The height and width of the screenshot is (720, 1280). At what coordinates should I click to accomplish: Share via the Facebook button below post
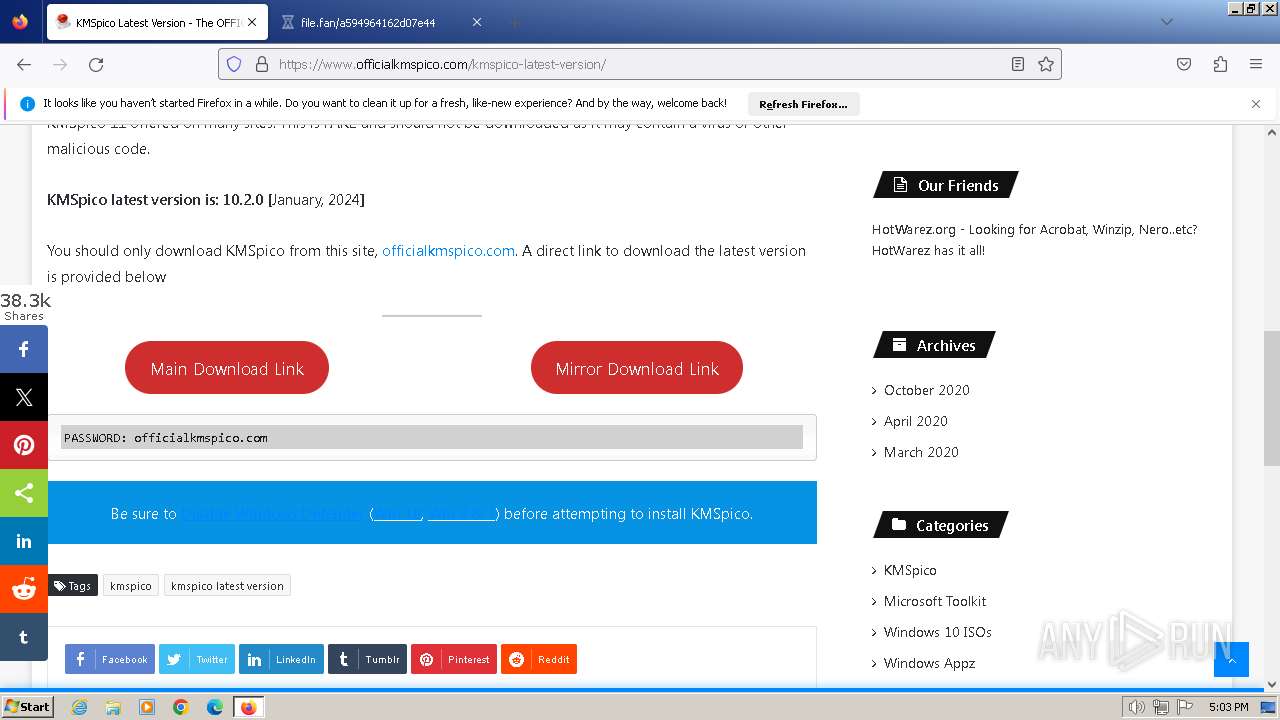tap(110, 659)
